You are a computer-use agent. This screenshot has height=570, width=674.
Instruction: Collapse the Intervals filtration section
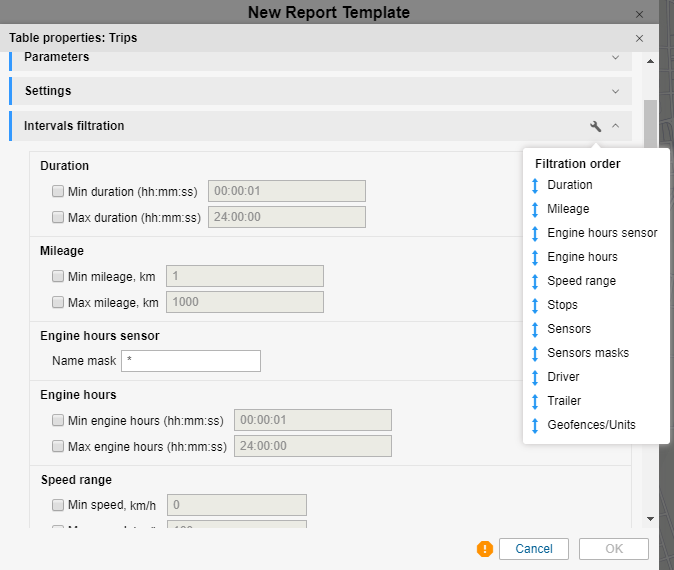click(616, 126)
